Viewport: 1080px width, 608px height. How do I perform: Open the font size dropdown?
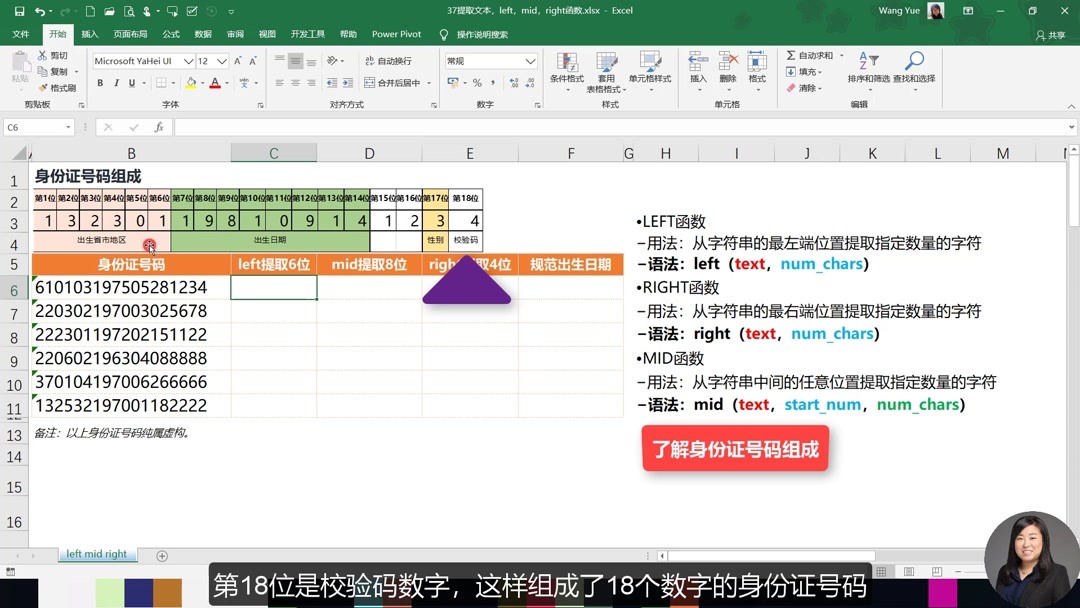pos(221,61)
